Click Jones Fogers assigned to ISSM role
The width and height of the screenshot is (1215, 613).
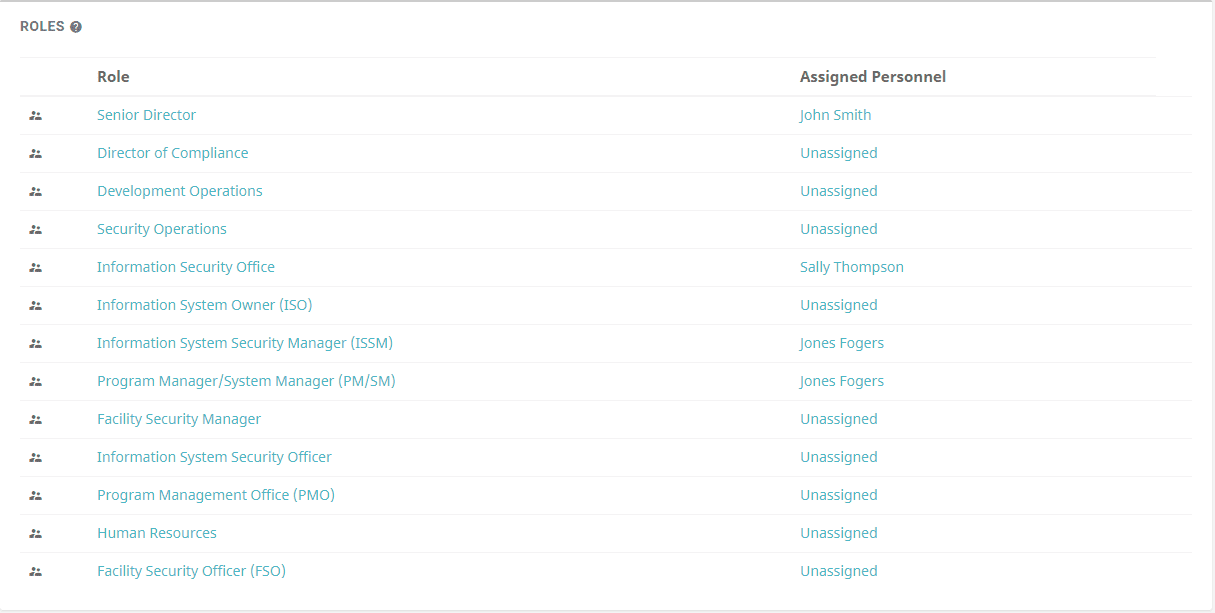click(842, 343)
